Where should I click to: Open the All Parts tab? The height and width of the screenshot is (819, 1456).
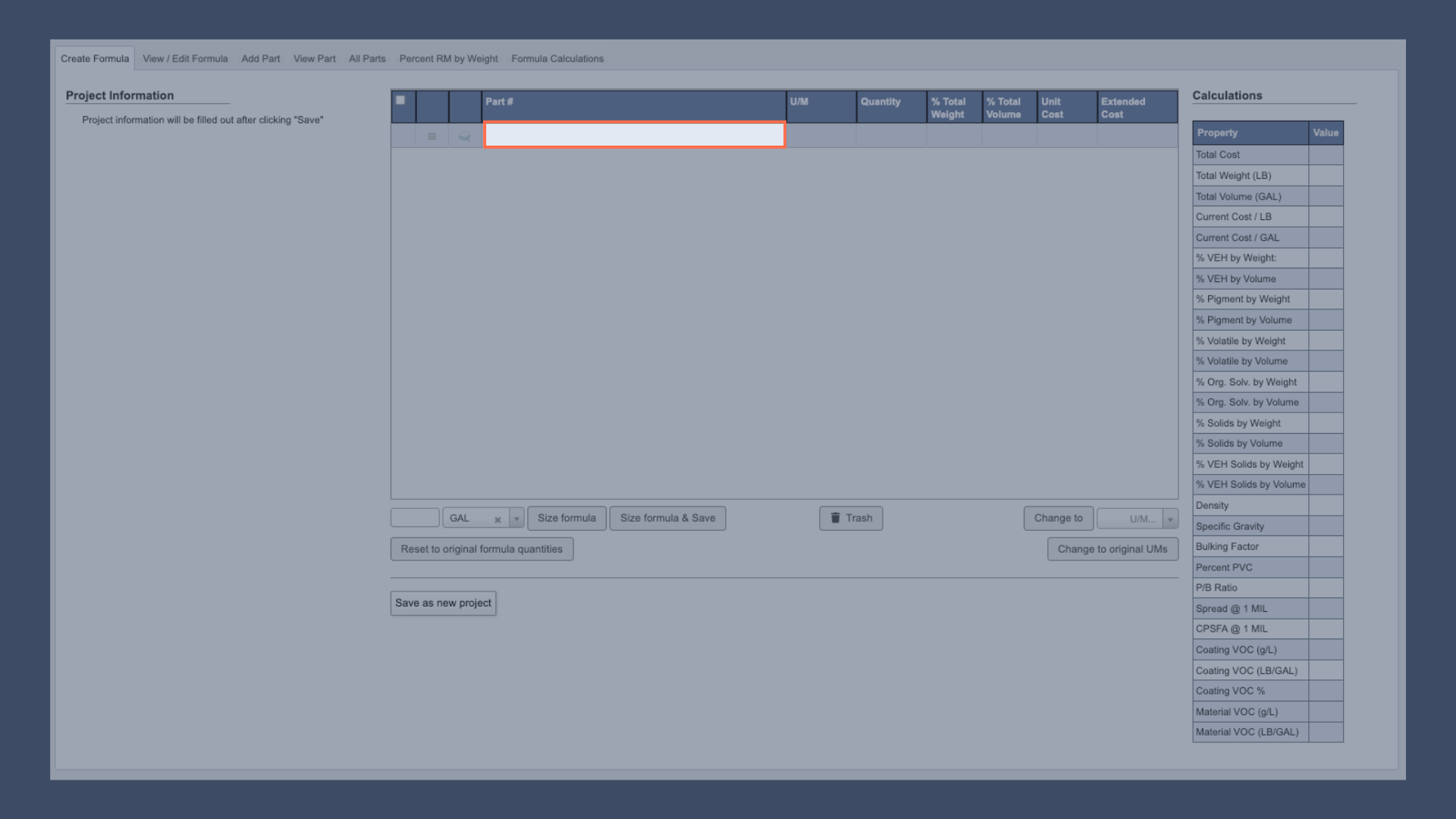coord(367,58)
